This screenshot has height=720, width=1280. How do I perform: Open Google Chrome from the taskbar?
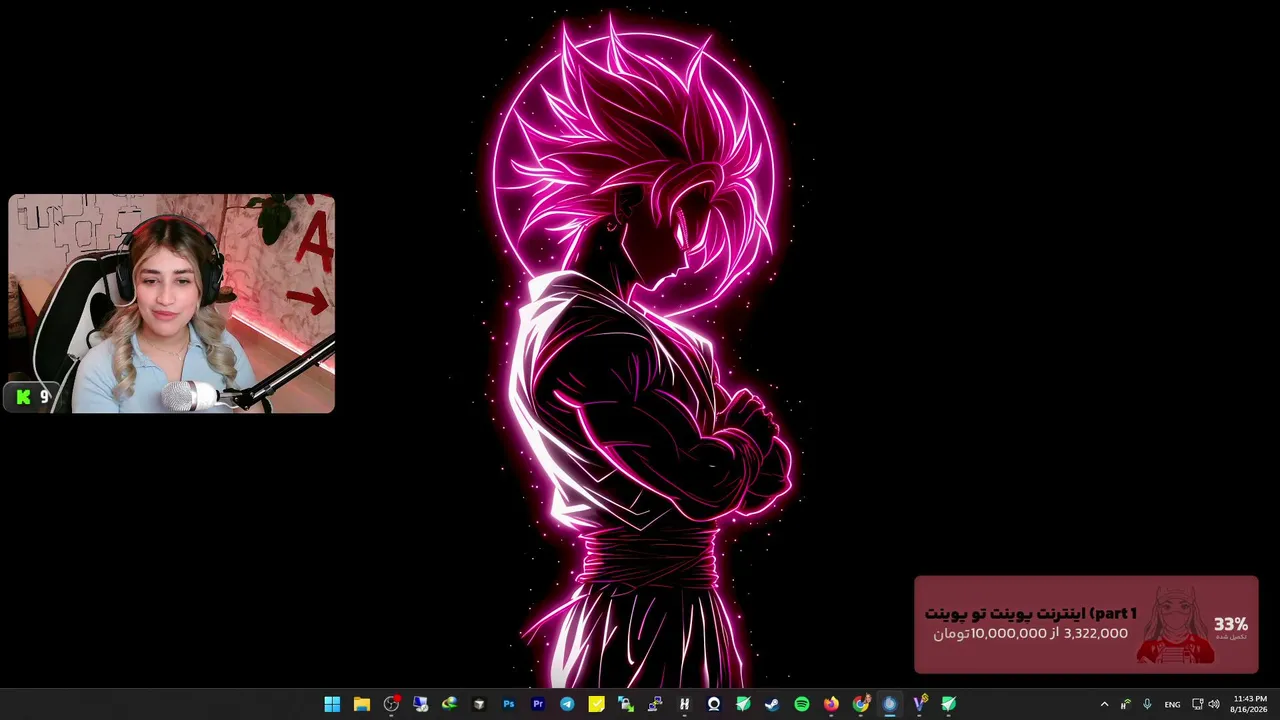pyautogui.click(x=861, y=704)
